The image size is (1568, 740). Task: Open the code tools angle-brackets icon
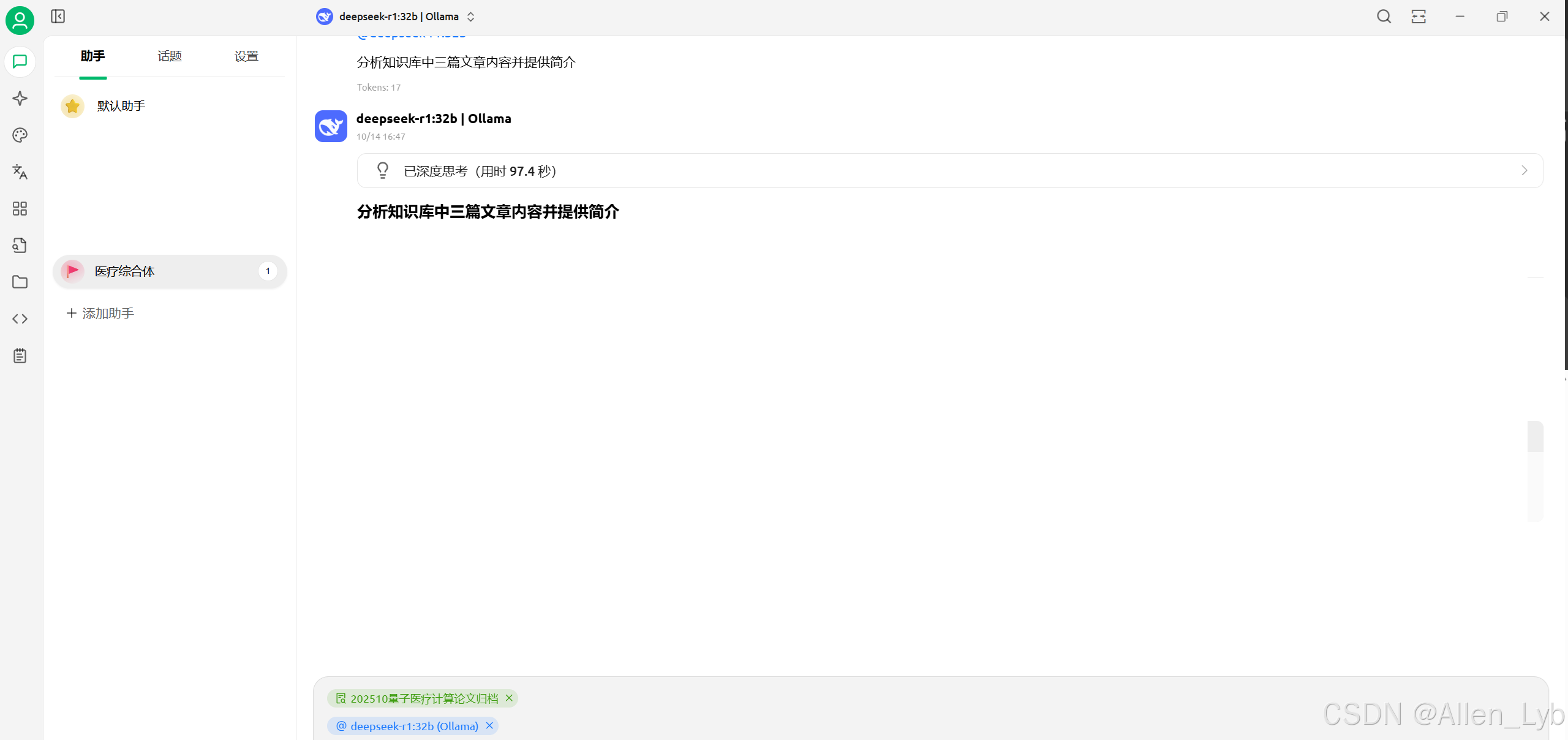[x=20, y=319]
